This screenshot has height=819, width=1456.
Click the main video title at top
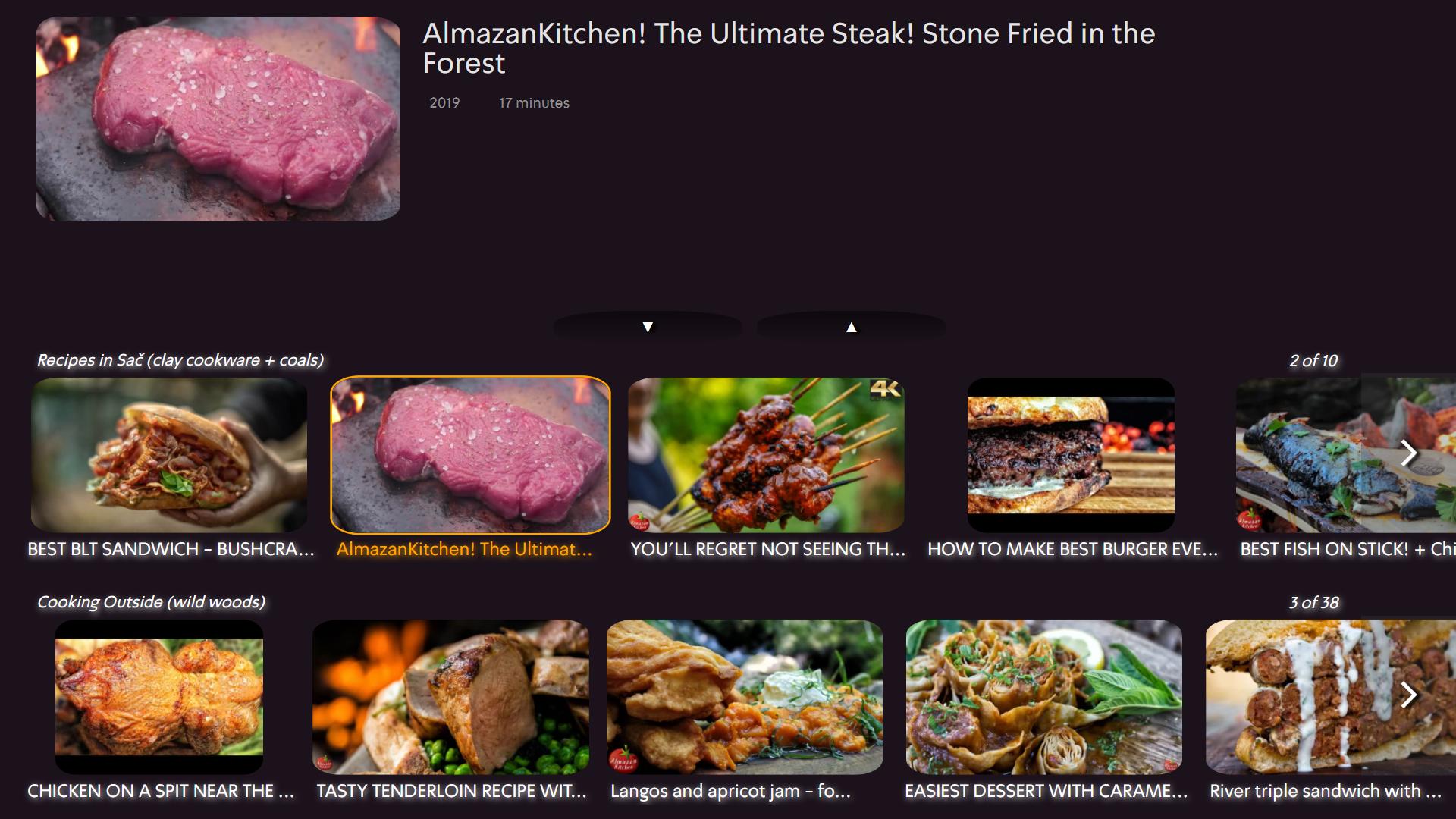coord(789,48)
